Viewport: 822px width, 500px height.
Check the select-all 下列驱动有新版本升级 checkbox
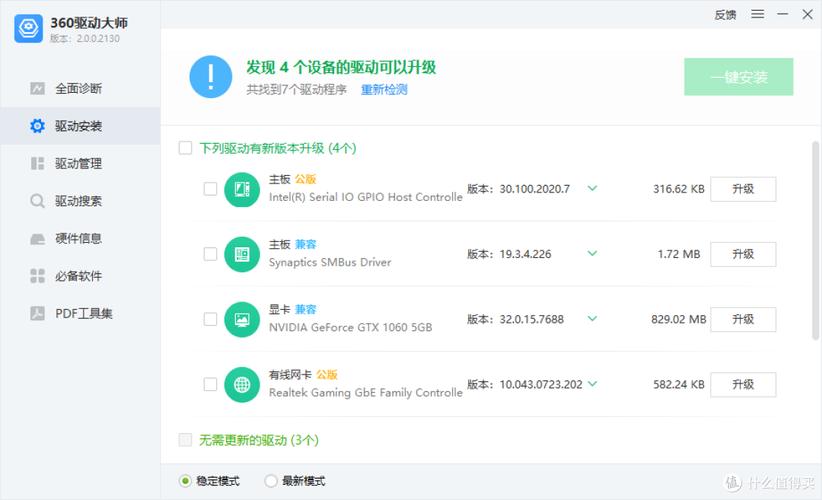tap(185, 148)
